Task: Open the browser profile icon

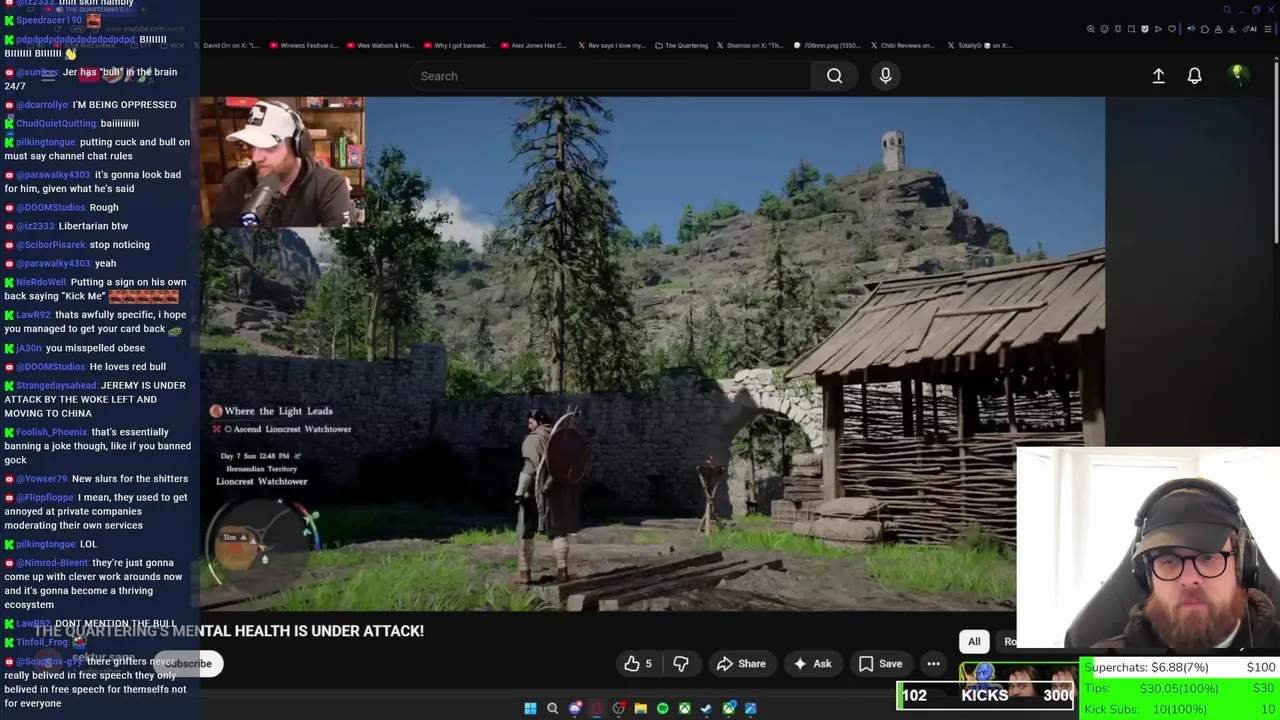Action: coord(1218,30)
